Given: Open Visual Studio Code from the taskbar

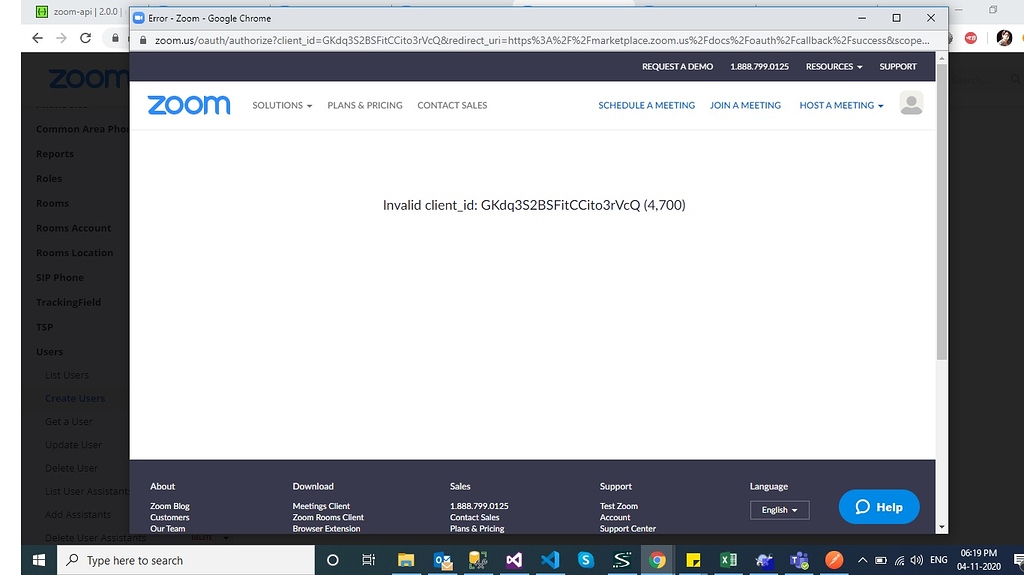Looking at the screenshot, I should coord(550,560).
